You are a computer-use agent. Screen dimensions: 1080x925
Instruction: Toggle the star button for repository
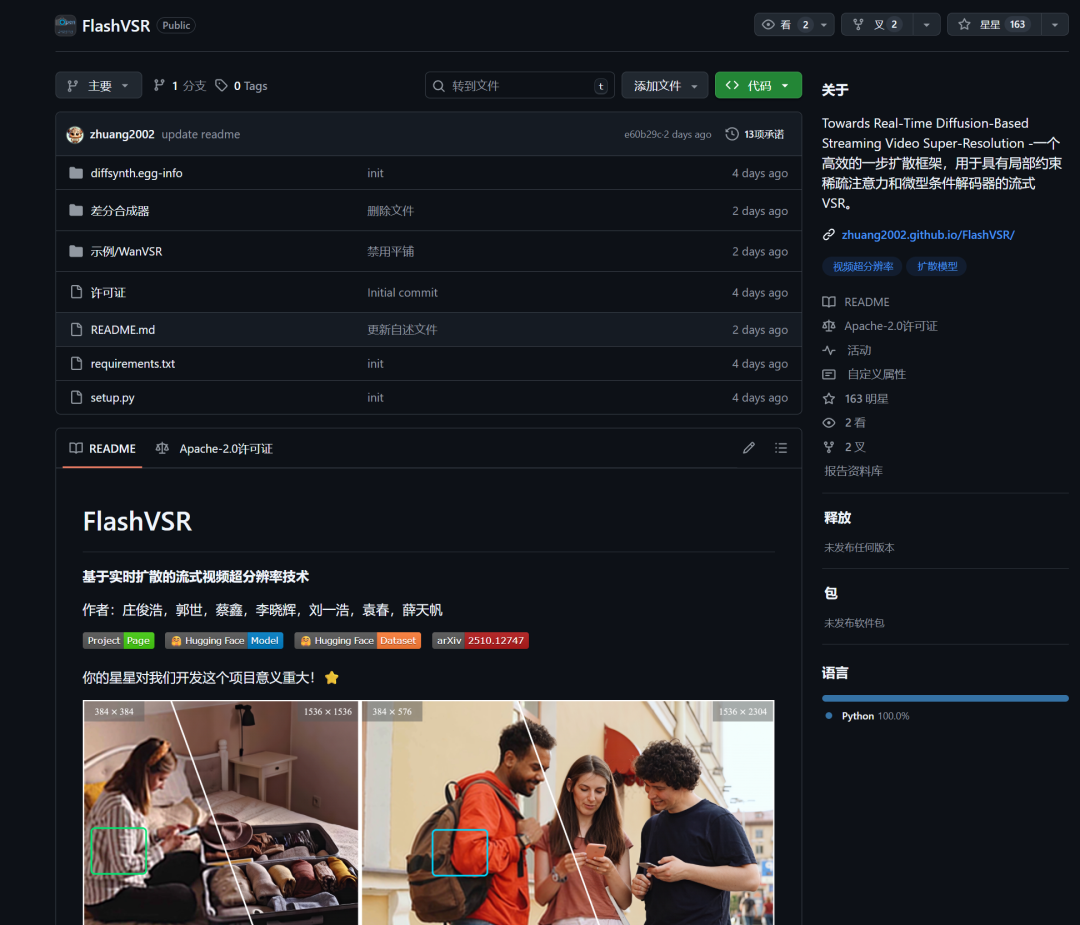993,25
